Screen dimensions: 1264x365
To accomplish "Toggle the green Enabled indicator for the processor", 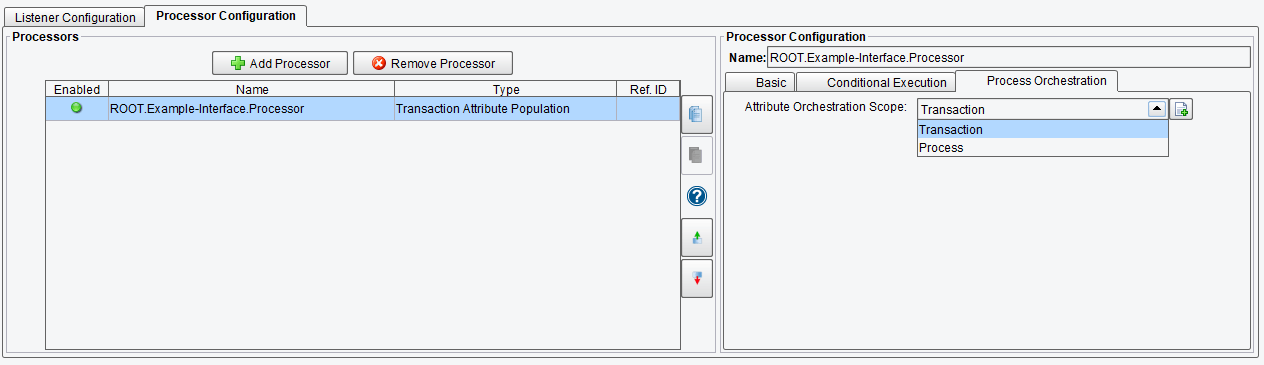I will click(77, 108).
